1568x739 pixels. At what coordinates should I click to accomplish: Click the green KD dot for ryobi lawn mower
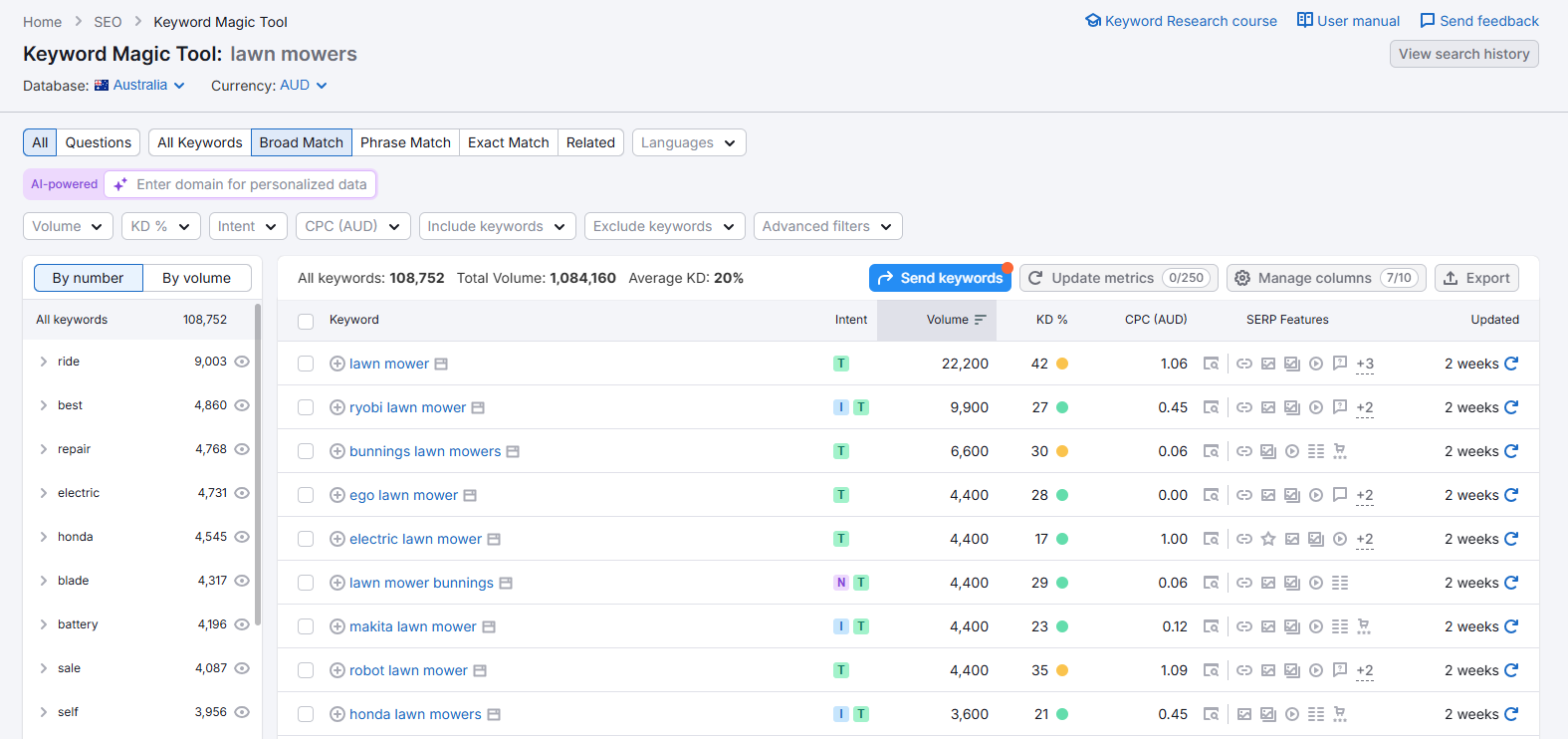click(1062, 407)
